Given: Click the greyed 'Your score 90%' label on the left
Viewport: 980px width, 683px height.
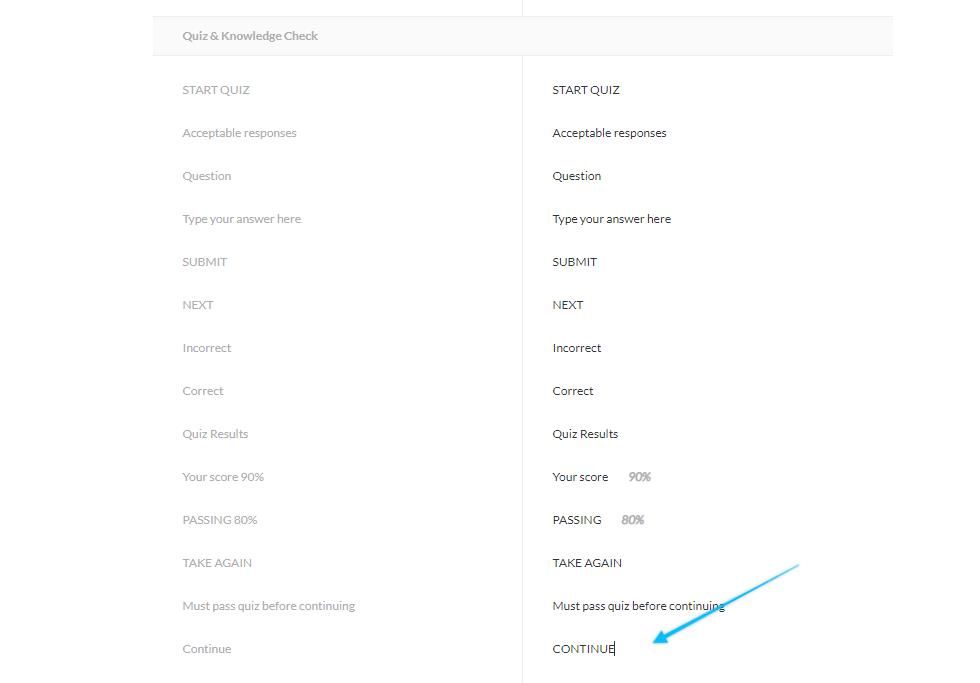Looking at the screenshot, I should (x=223, y=477).
